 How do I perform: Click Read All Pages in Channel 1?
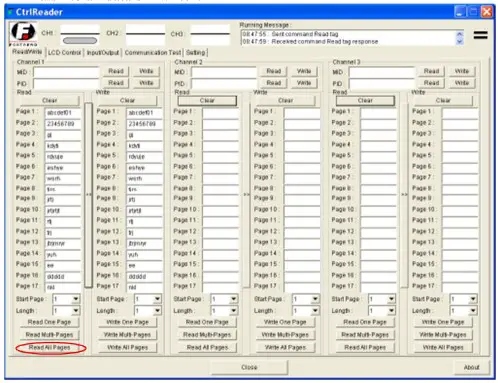pos(49,348)
